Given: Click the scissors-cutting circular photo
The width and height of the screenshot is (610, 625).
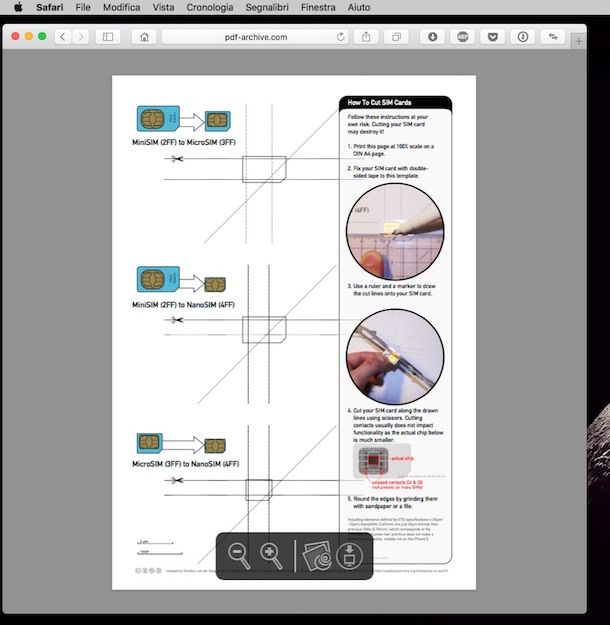Looking at the screenshot, I should pos(395,357).
